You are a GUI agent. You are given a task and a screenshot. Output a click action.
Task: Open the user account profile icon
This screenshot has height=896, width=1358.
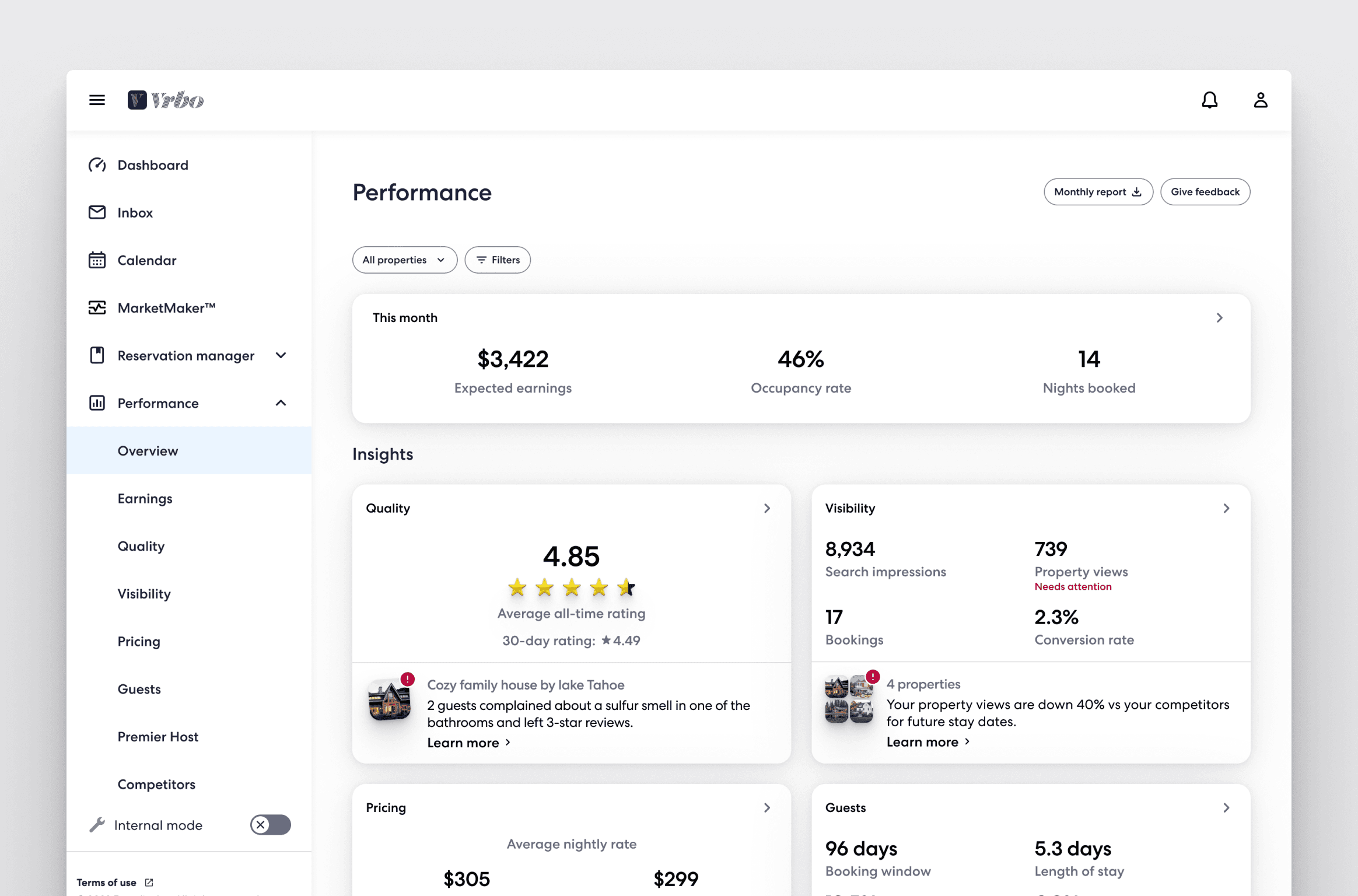click(x=1260, y=100)
